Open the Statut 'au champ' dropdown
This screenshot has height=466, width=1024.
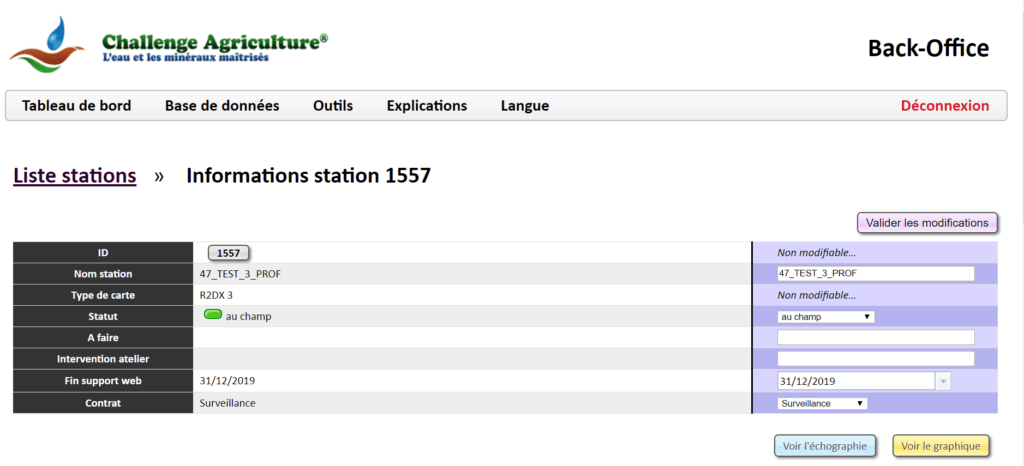(x=825, y=317)
